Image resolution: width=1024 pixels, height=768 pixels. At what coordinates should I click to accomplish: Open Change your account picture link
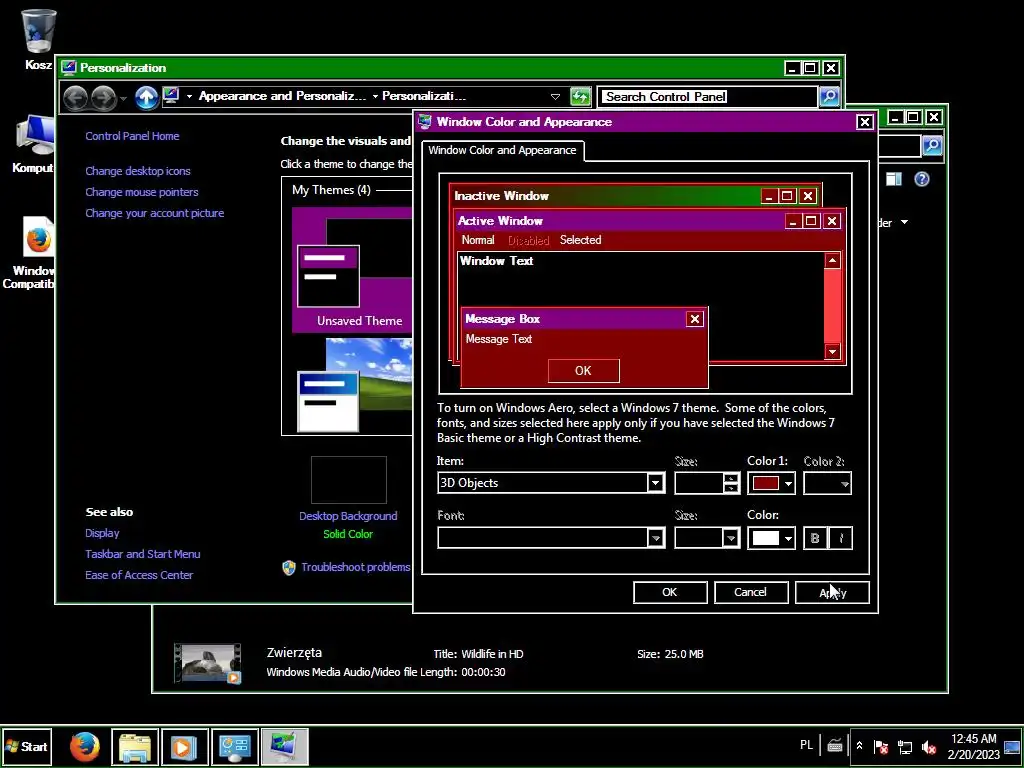coord(155,213)
